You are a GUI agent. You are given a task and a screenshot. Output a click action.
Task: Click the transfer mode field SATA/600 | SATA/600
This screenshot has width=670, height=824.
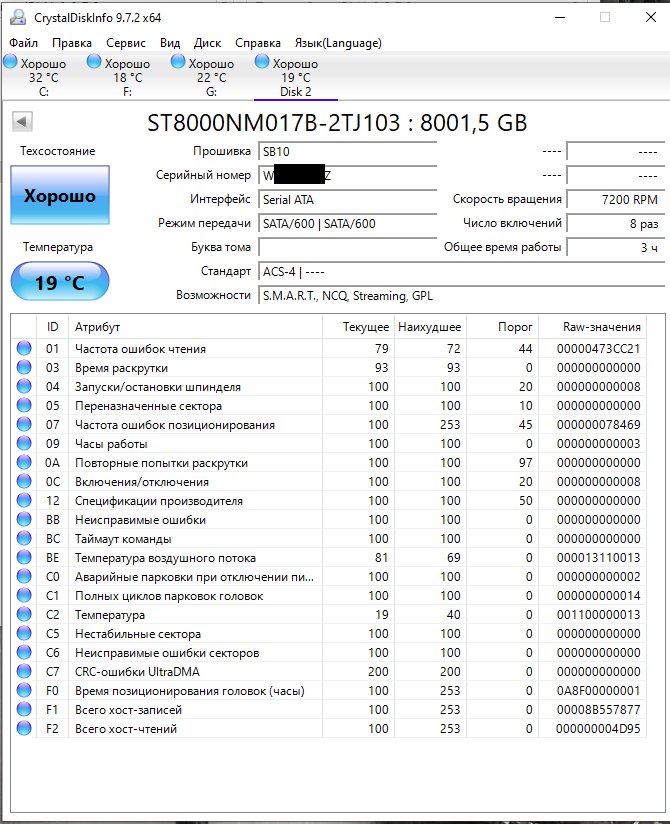347,224
